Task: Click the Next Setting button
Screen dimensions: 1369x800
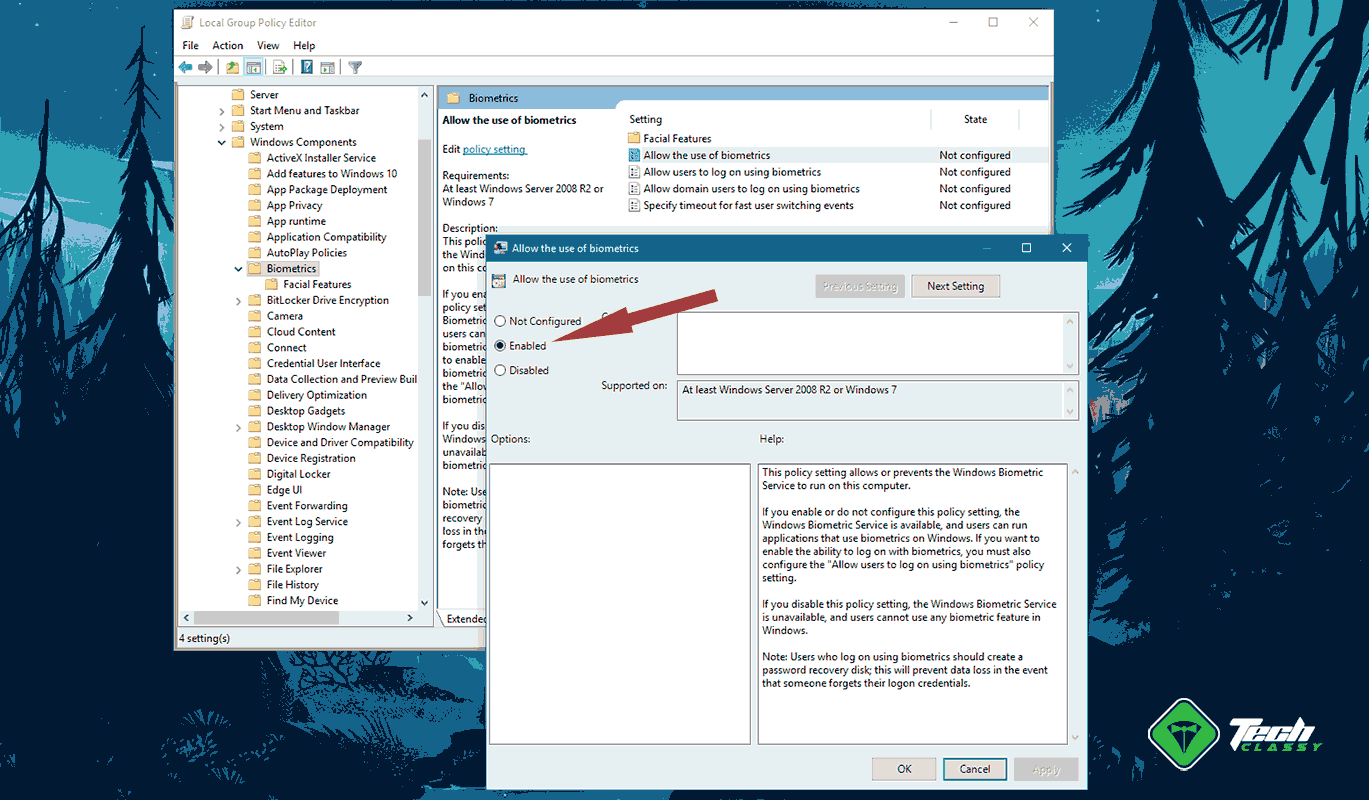Action: tap(955, 285)
